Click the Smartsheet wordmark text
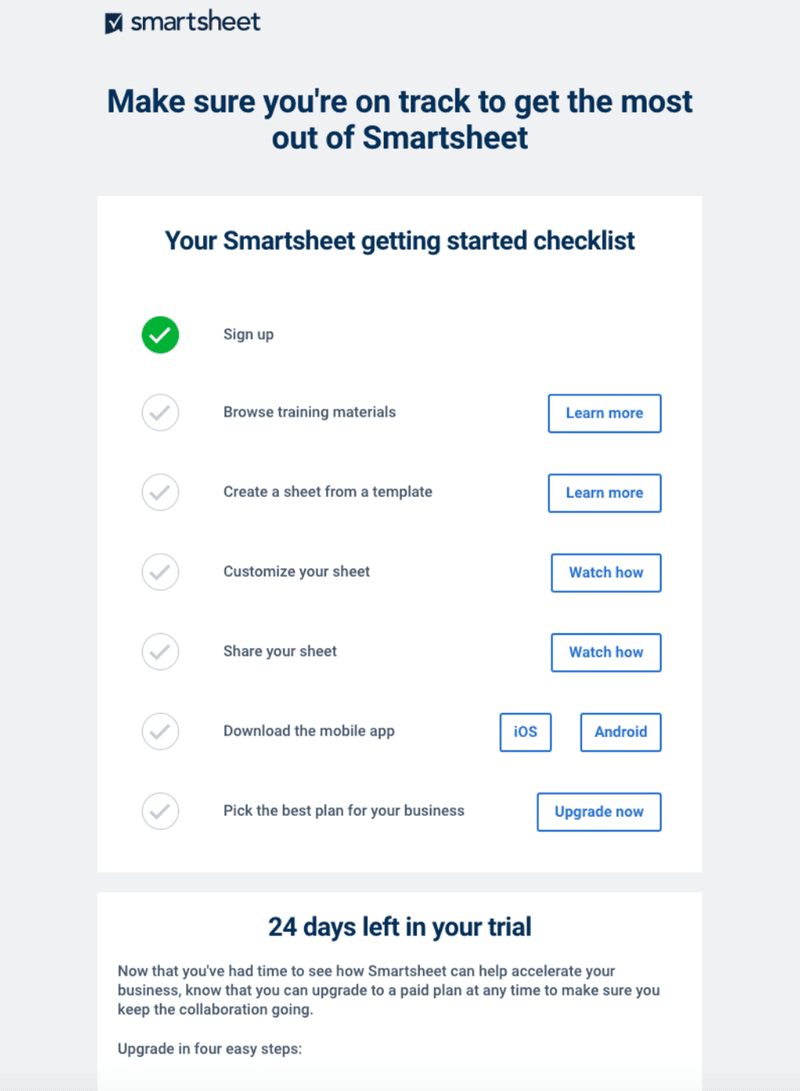This screenshot has width=800, height=1091. 196,22
